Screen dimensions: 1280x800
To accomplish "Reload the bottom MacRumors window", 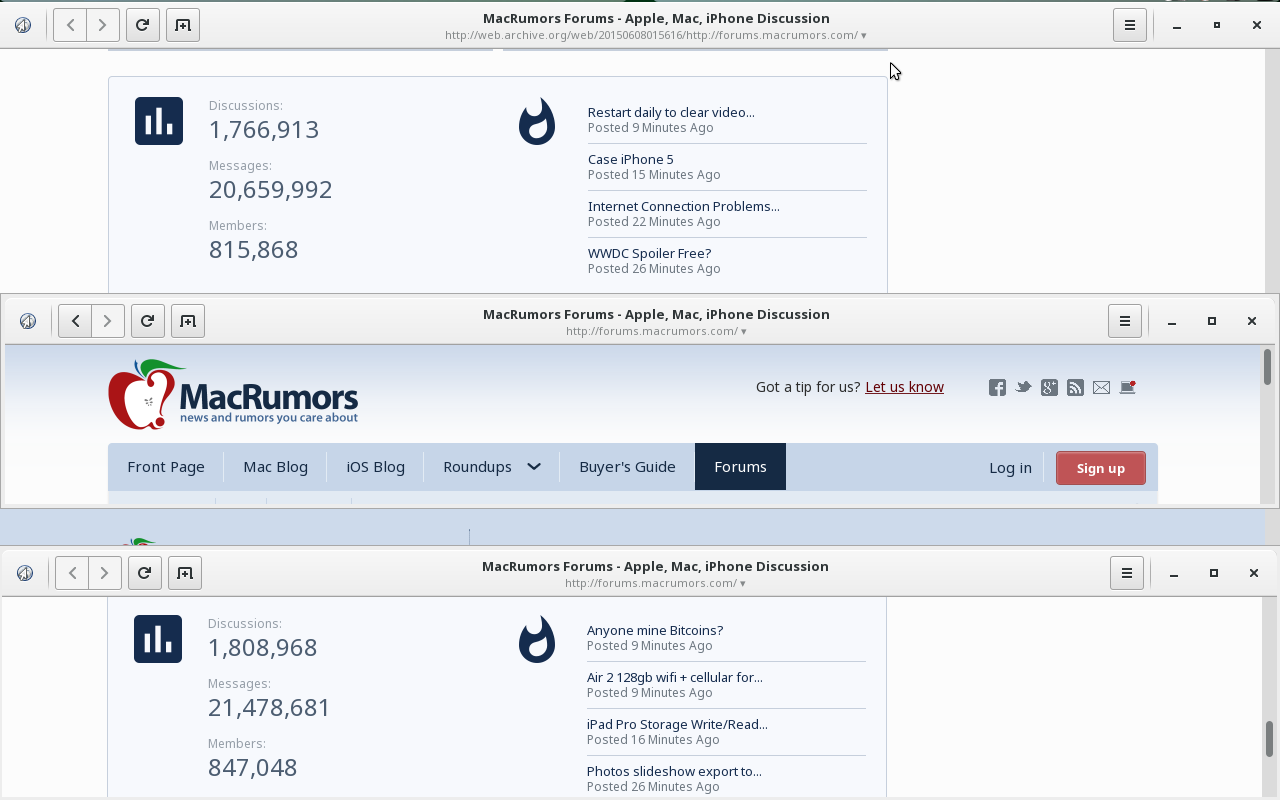I will [x=144, y=573].
